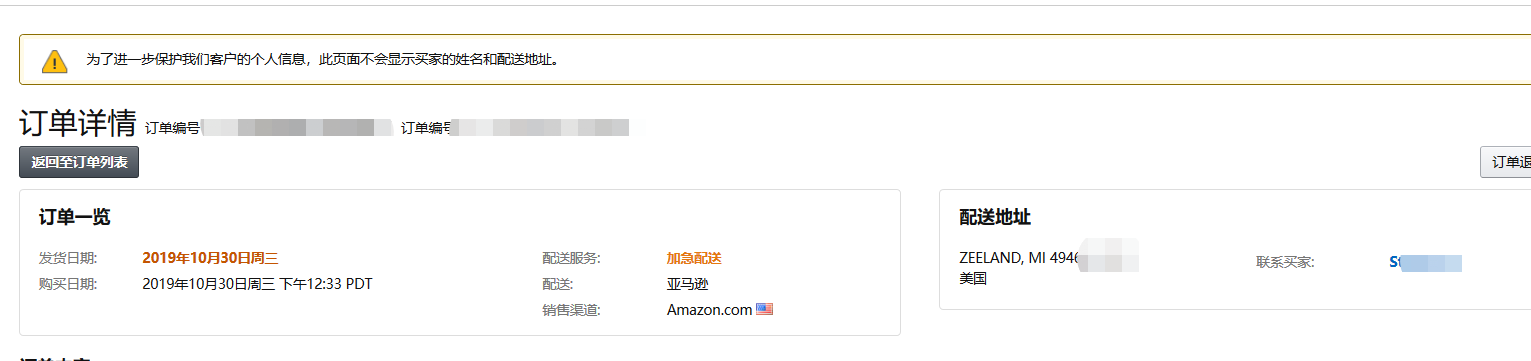The image size is (1531, 361).
Task: Click the 配送地址 section heading
Action: 995,217
